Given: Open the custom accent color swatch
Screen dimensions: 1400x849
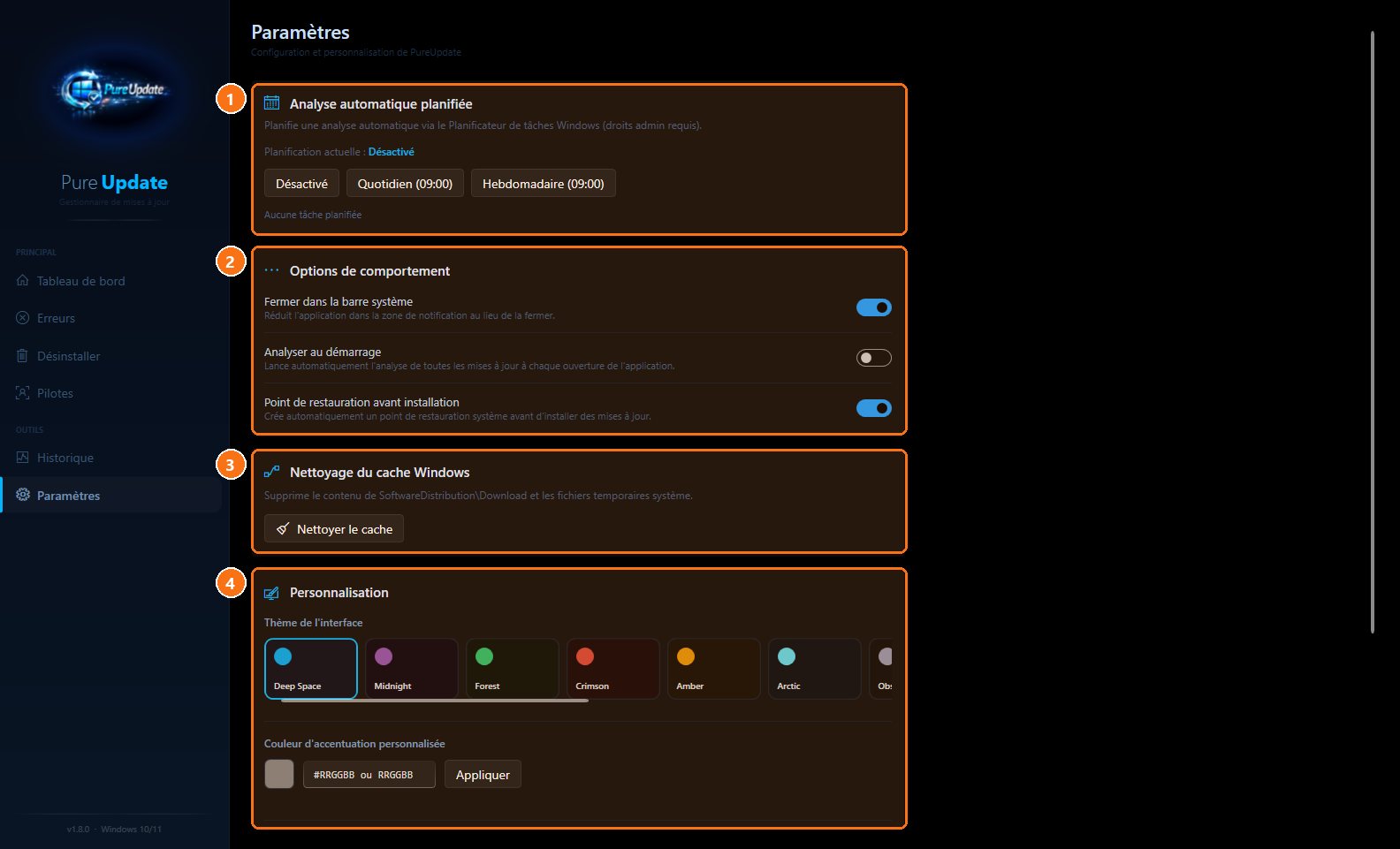Looking at the screenshot, I should coord(279,774).
